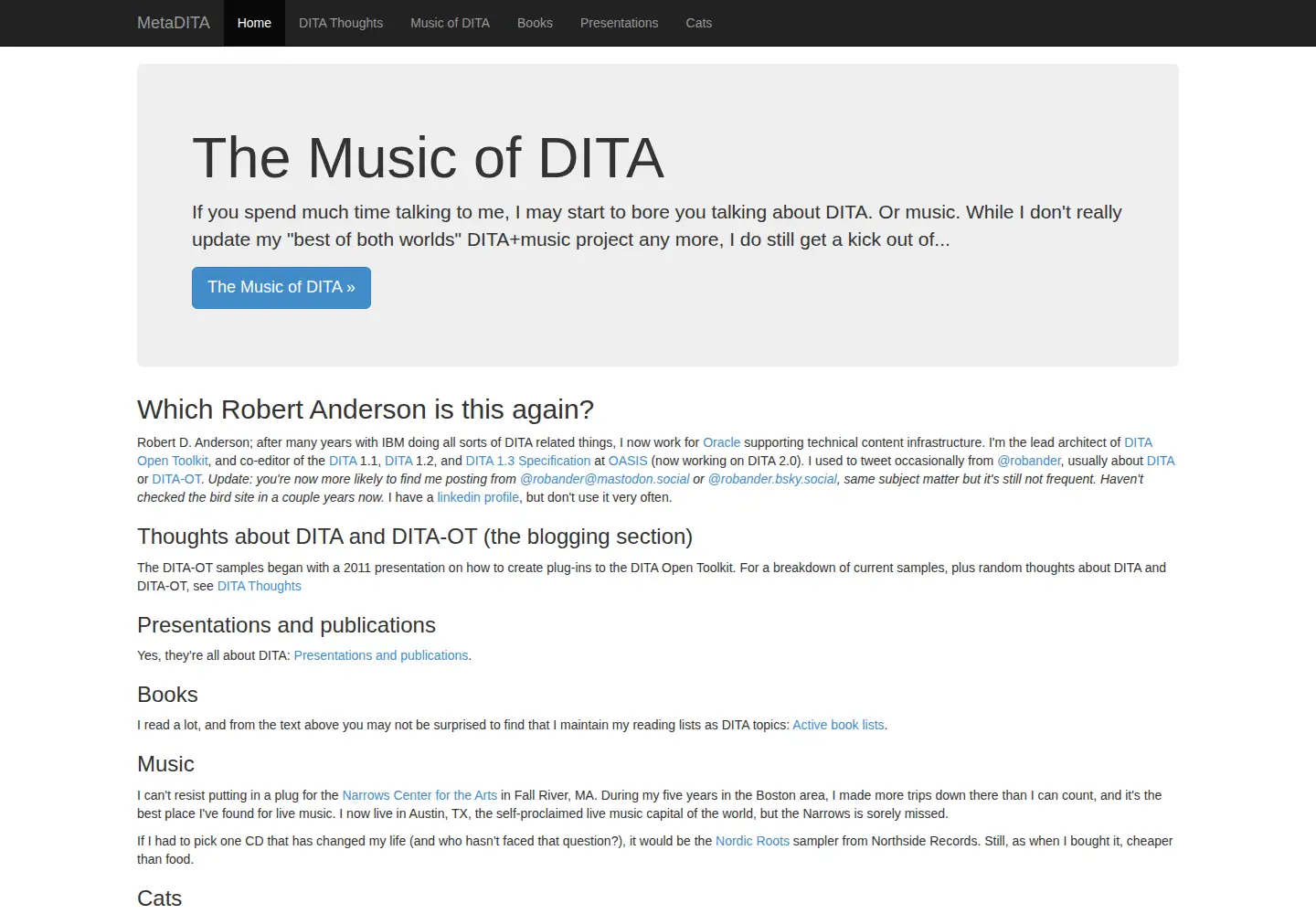Go to Music of DITA navbar item

click(450, 23)
